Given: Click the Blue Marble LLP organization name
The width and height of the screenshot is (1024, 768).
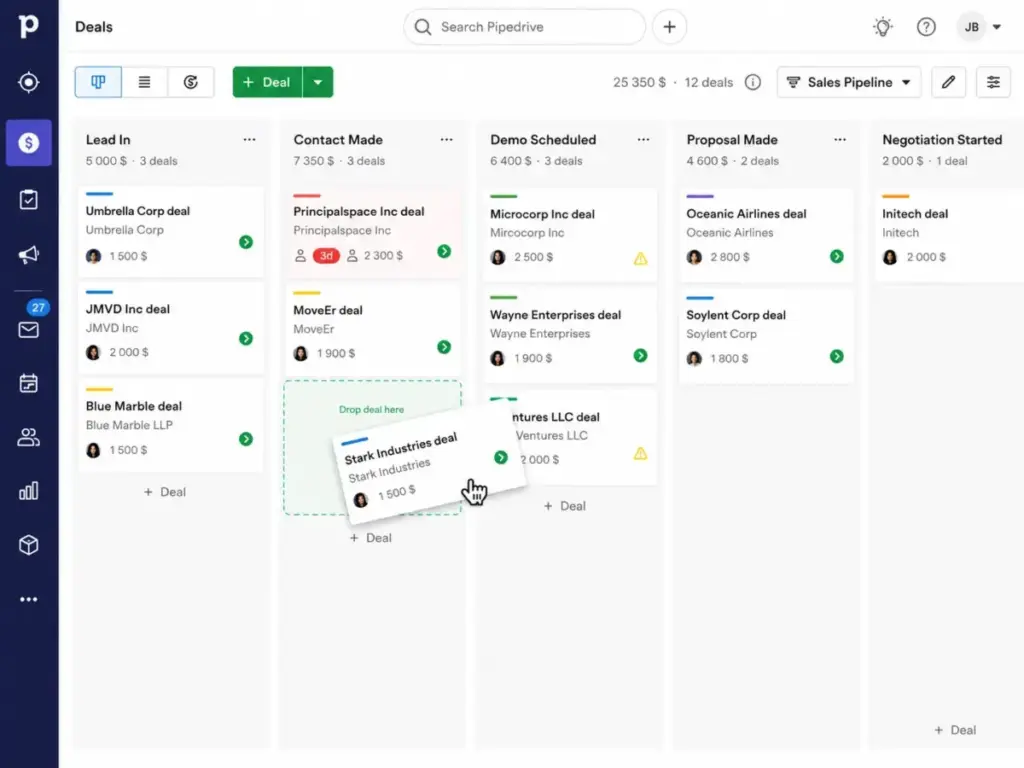Looking at the screenshot, I should point(129,425).
